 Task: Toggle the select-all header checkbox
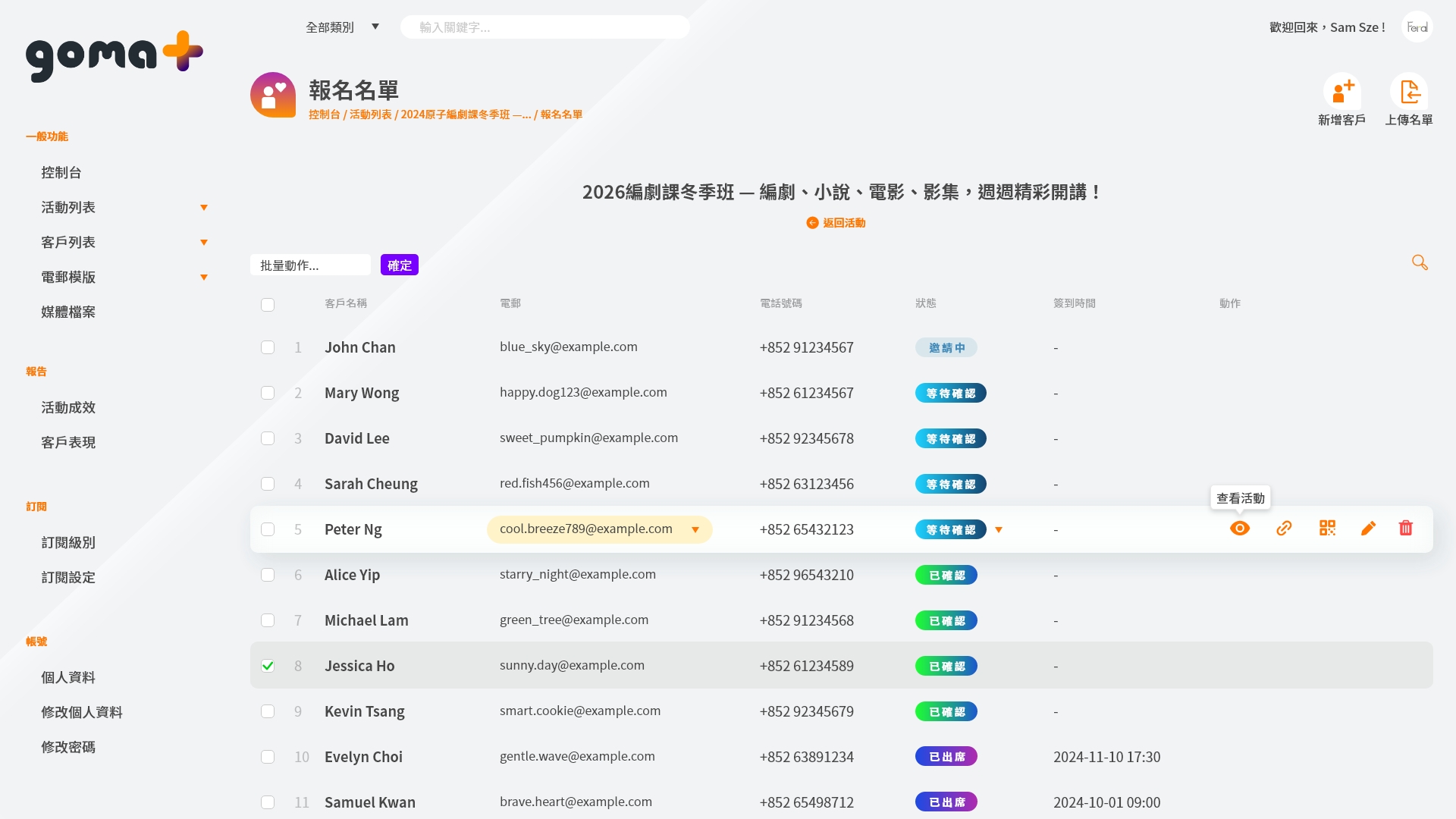(x=268, y=305)
